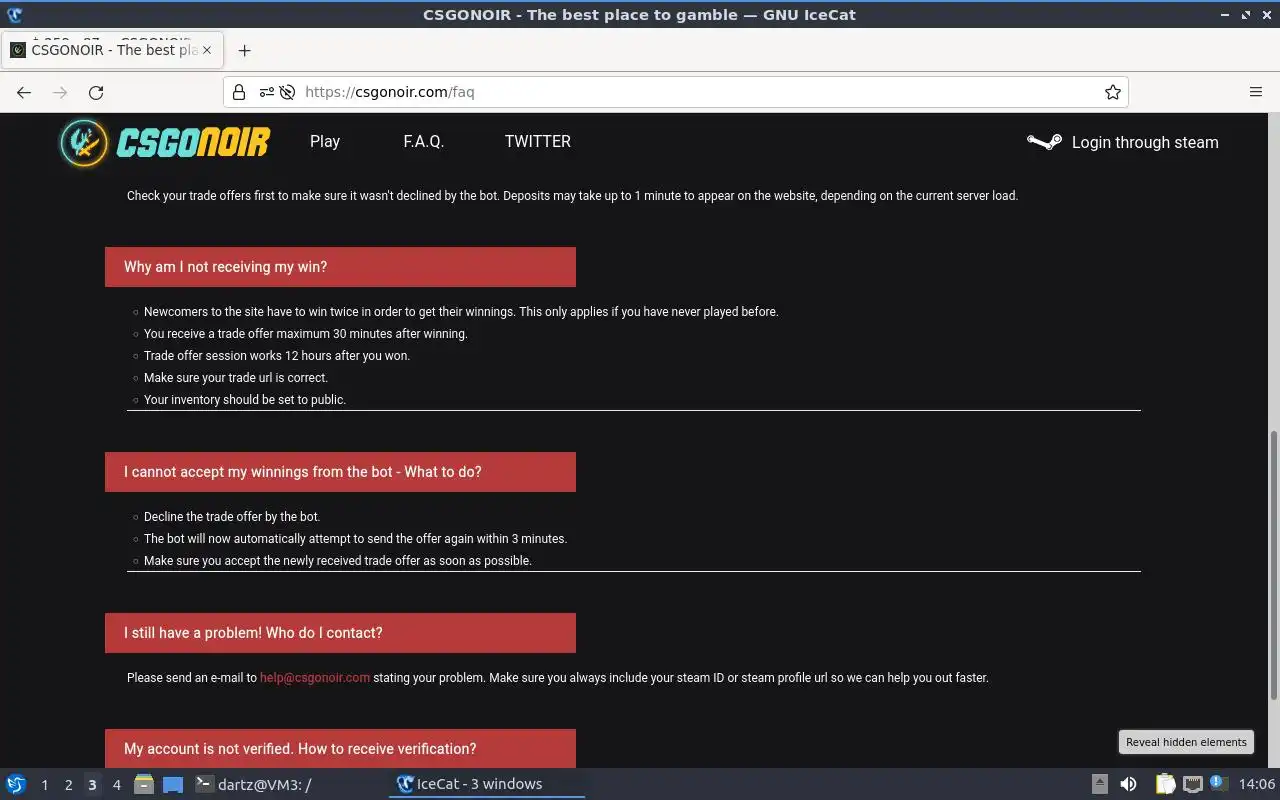The image size is (1280, 800).
Task: Click the window menu icon in title bar
Action: point(15,14)
